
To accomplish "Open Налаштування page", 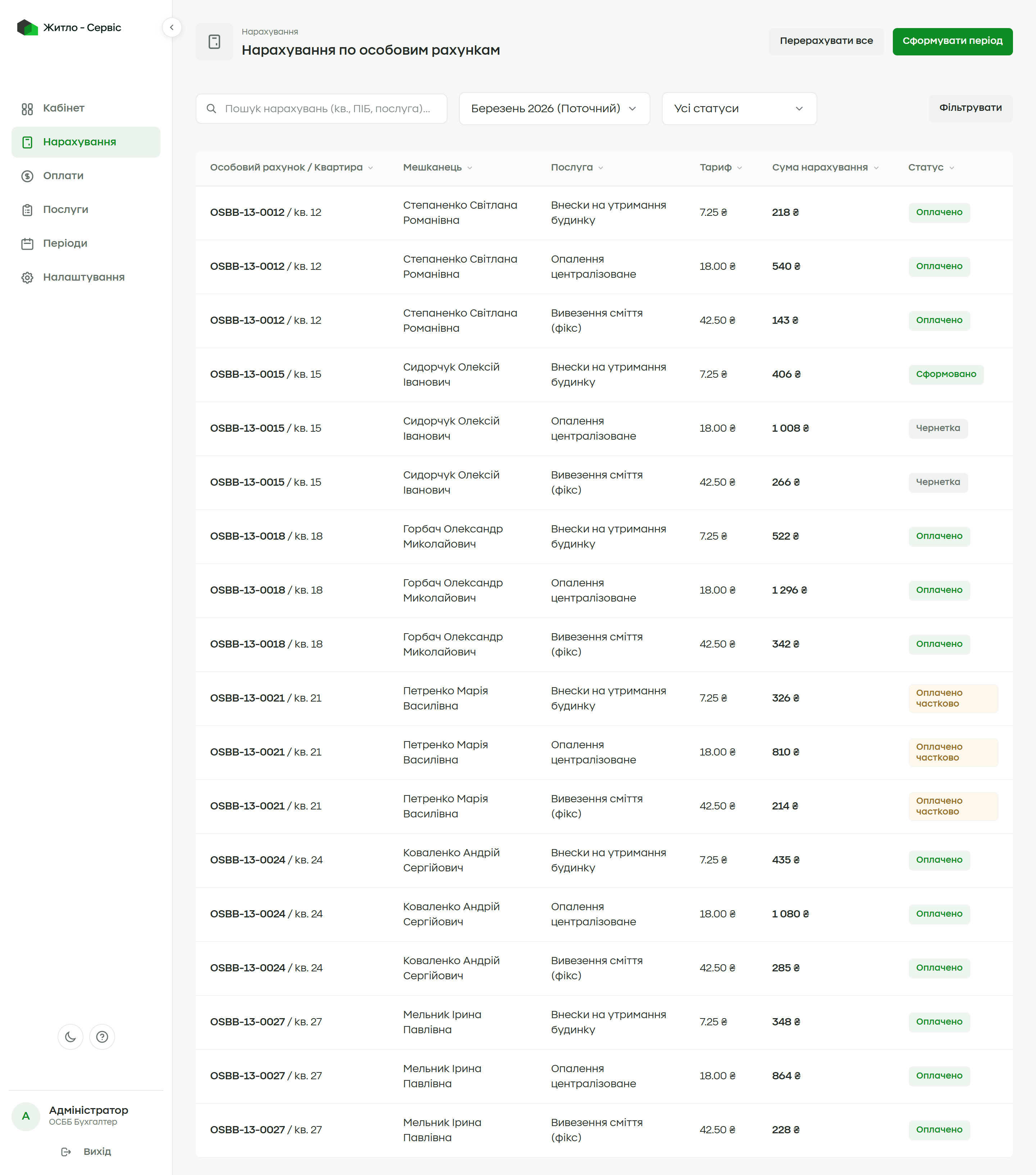I will pos(86,278).
